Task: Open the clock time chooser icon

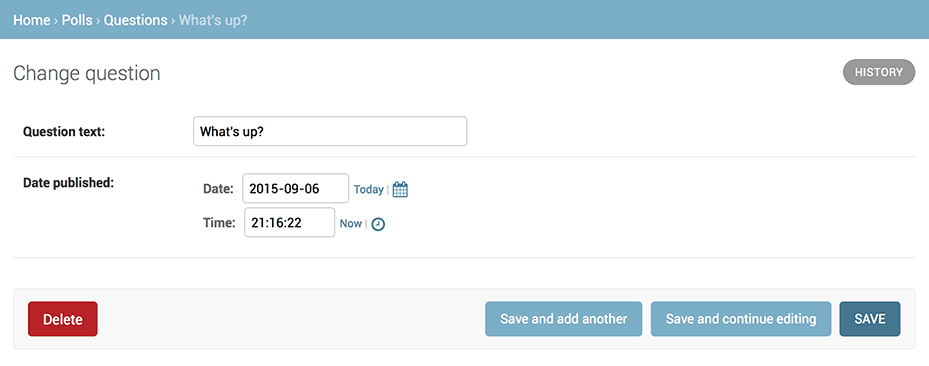Action: tap(378, 224)
